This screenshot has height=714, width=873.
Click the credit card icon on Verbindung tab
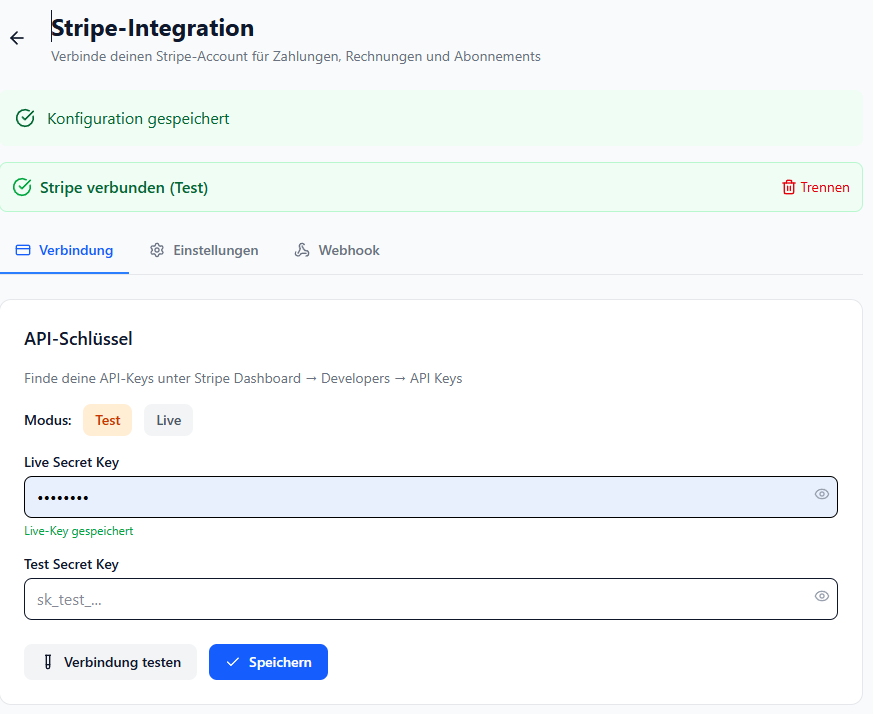(x=23, y=250)
